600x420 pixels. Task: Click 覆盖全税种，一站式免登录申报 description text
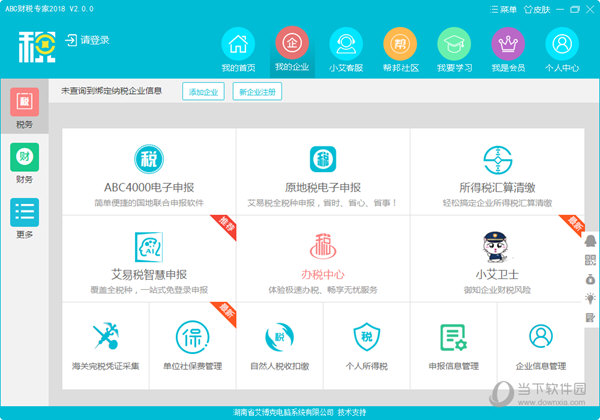(149, 290)
